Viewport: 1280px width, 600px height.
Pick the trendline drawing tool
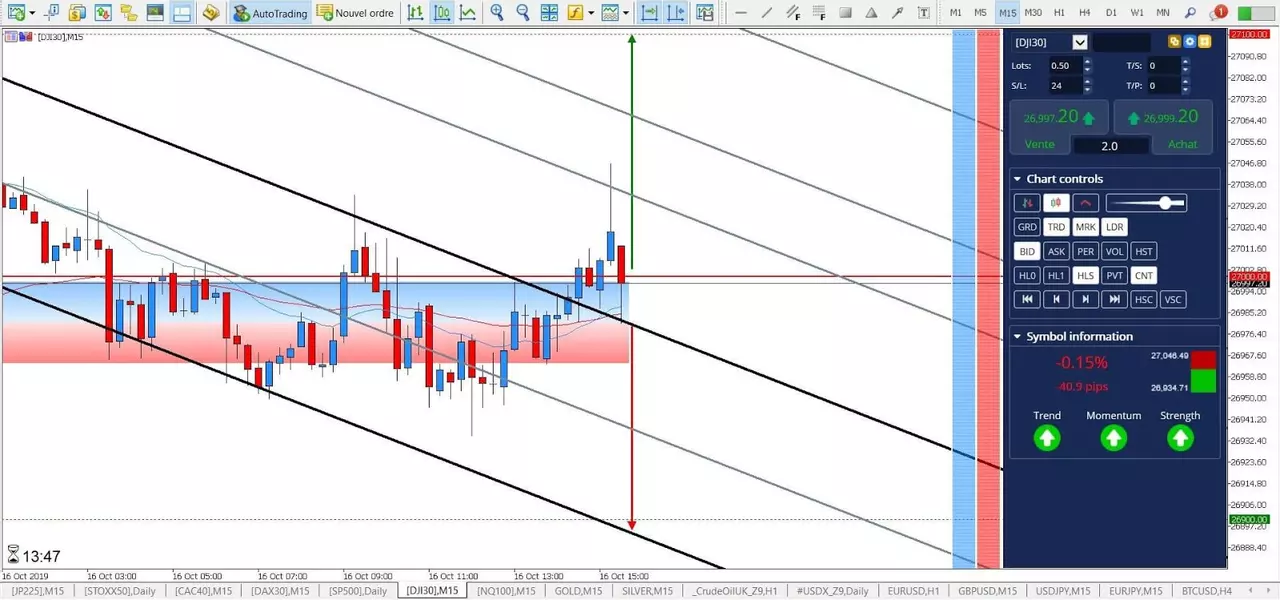[767, 13]
